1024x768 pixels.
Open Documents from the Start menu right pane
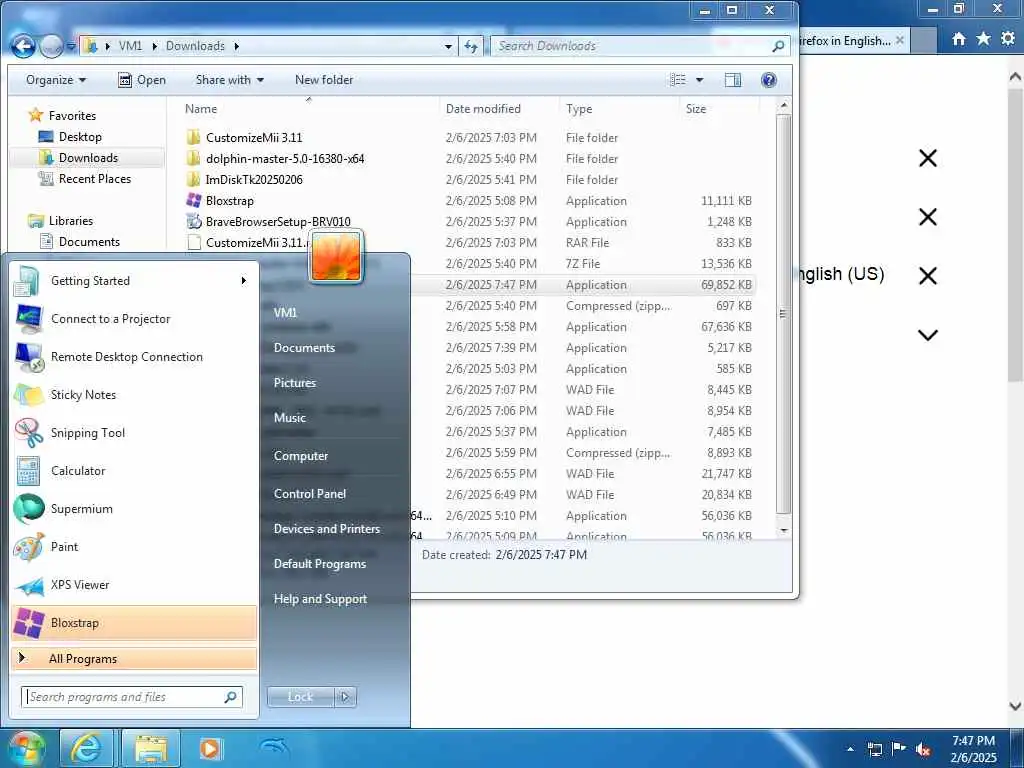click(304, 347)
